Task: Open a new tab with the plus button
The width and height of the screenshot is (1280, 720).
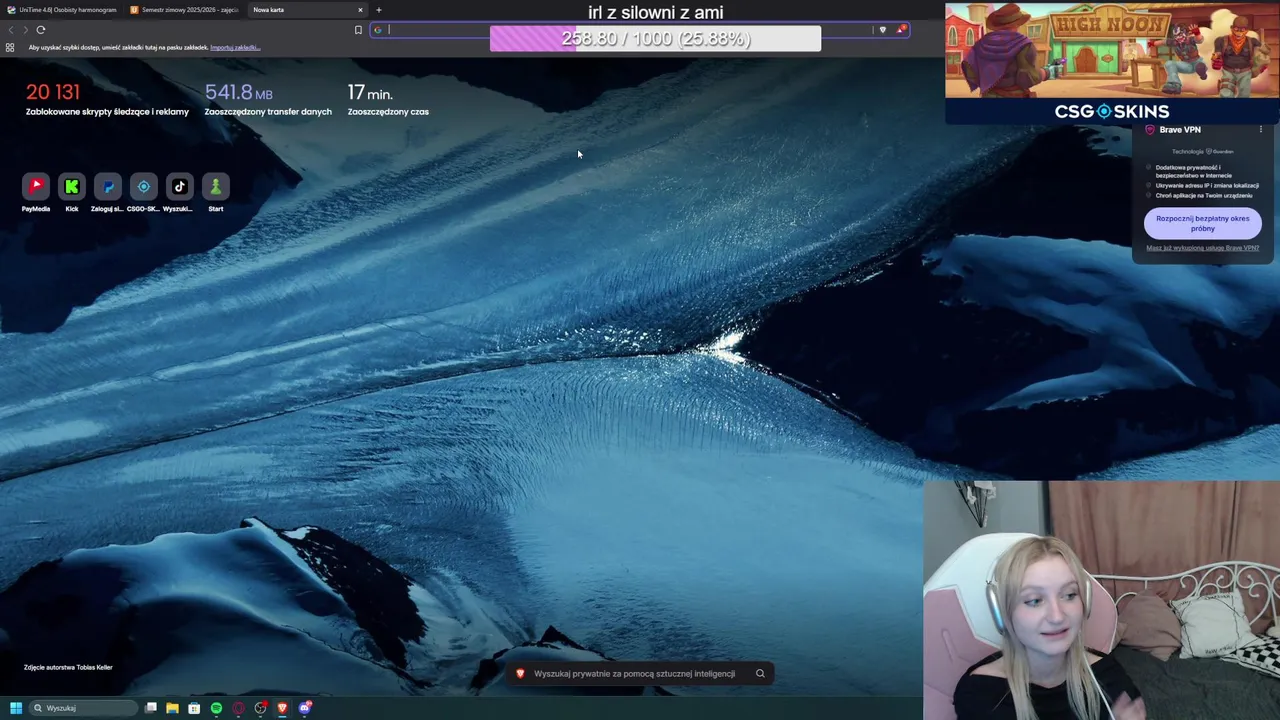Action: pyautogui.click(x=378, y=10)
